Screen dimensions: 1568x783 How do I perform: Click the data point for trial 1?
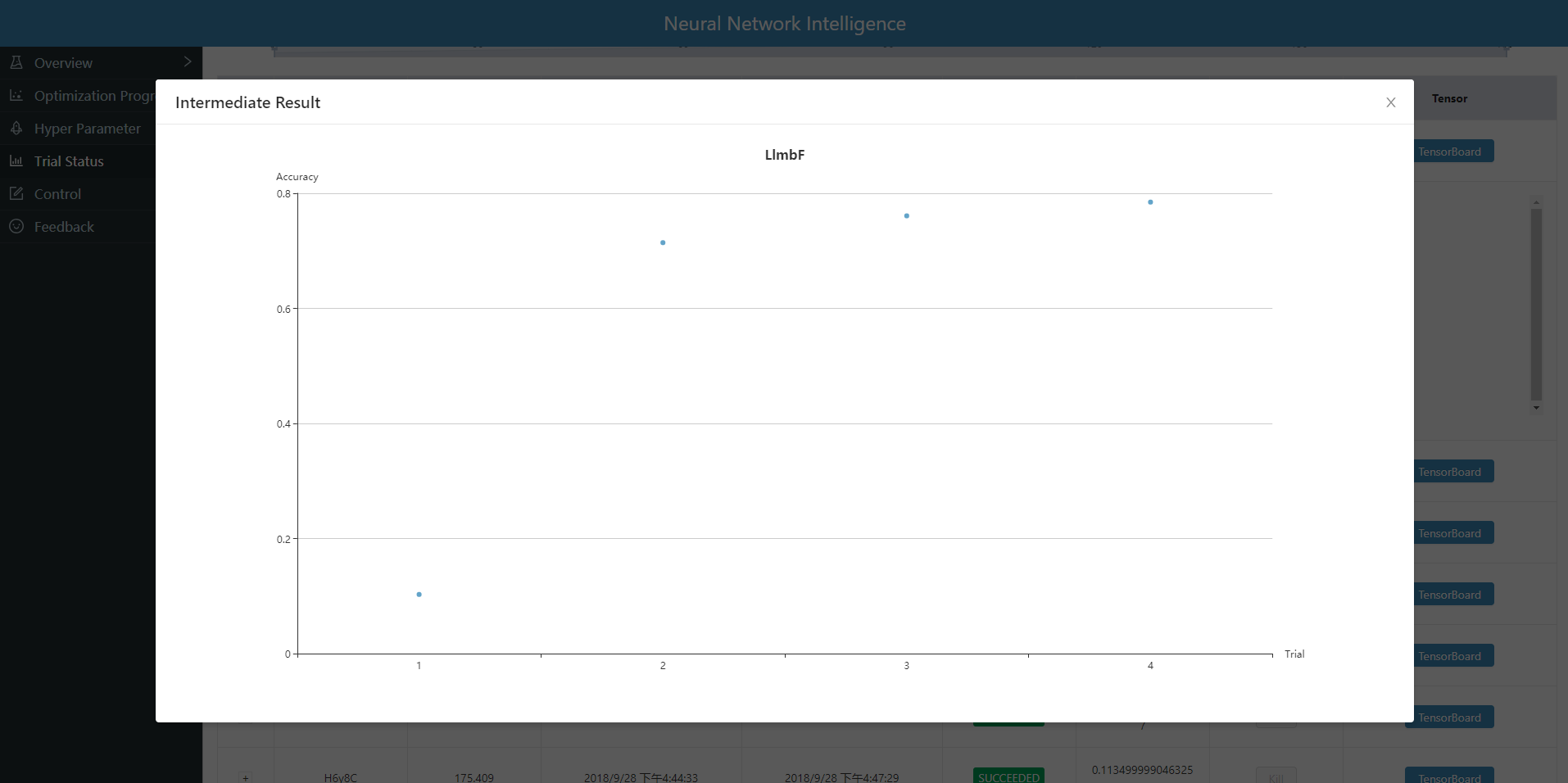coord(419,595)
